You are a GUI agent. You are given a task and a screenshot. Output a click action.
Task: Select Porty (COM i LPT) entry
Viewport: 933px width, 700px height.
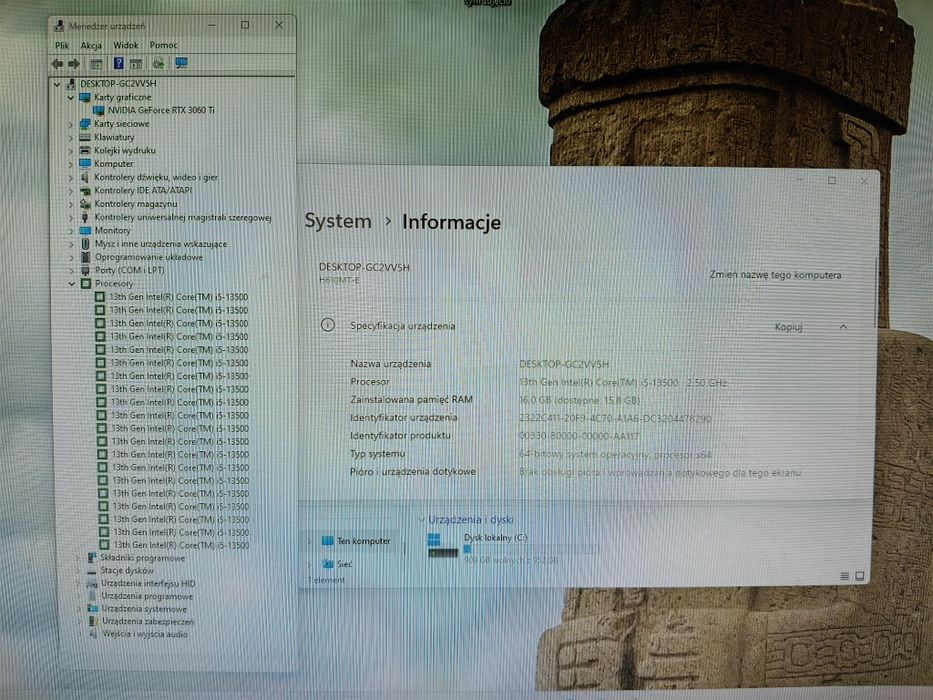coord(130,270)
